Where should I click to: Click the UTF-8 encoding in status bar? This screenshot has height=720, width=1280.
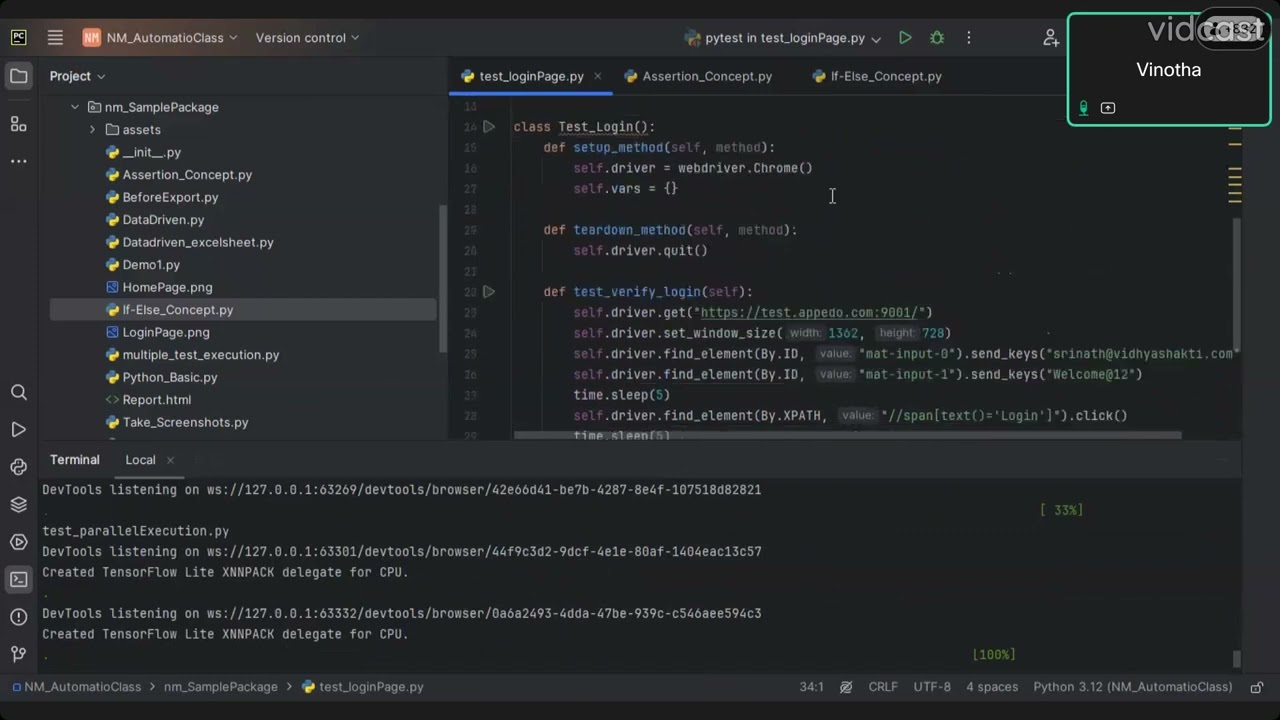pos(932,687)
